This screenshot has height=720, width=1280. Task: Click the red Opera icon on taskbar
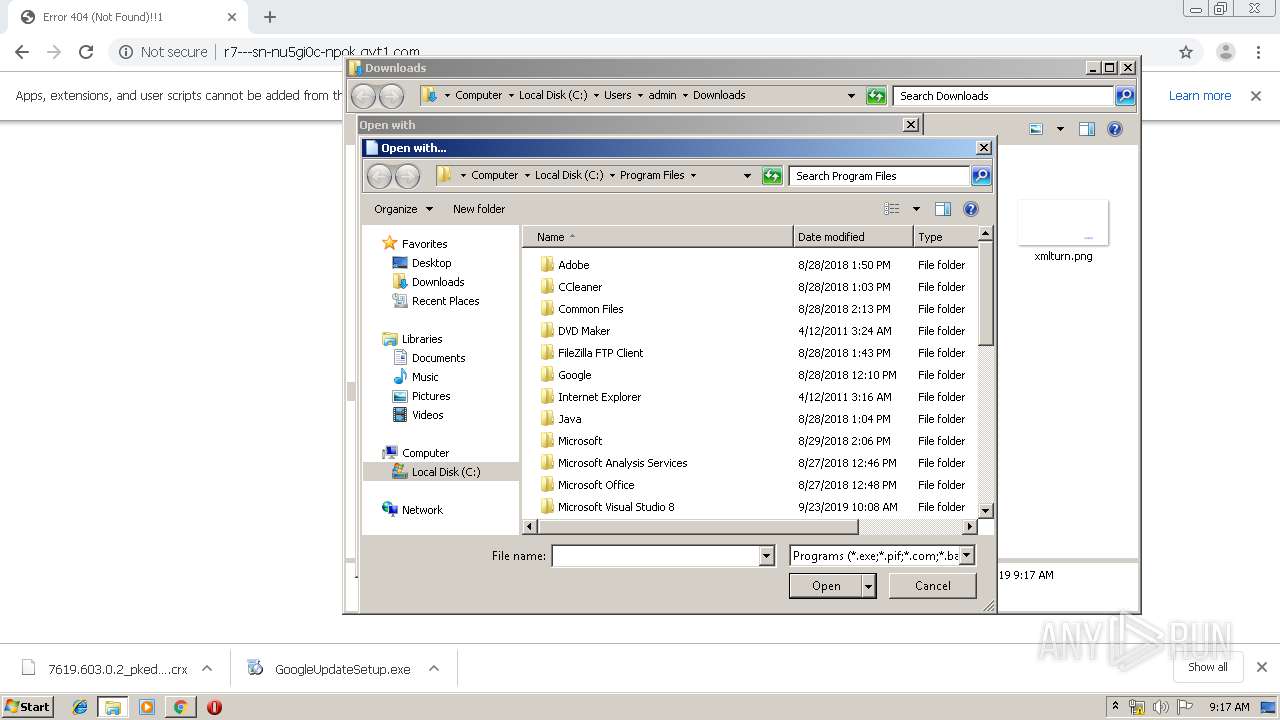214,707
